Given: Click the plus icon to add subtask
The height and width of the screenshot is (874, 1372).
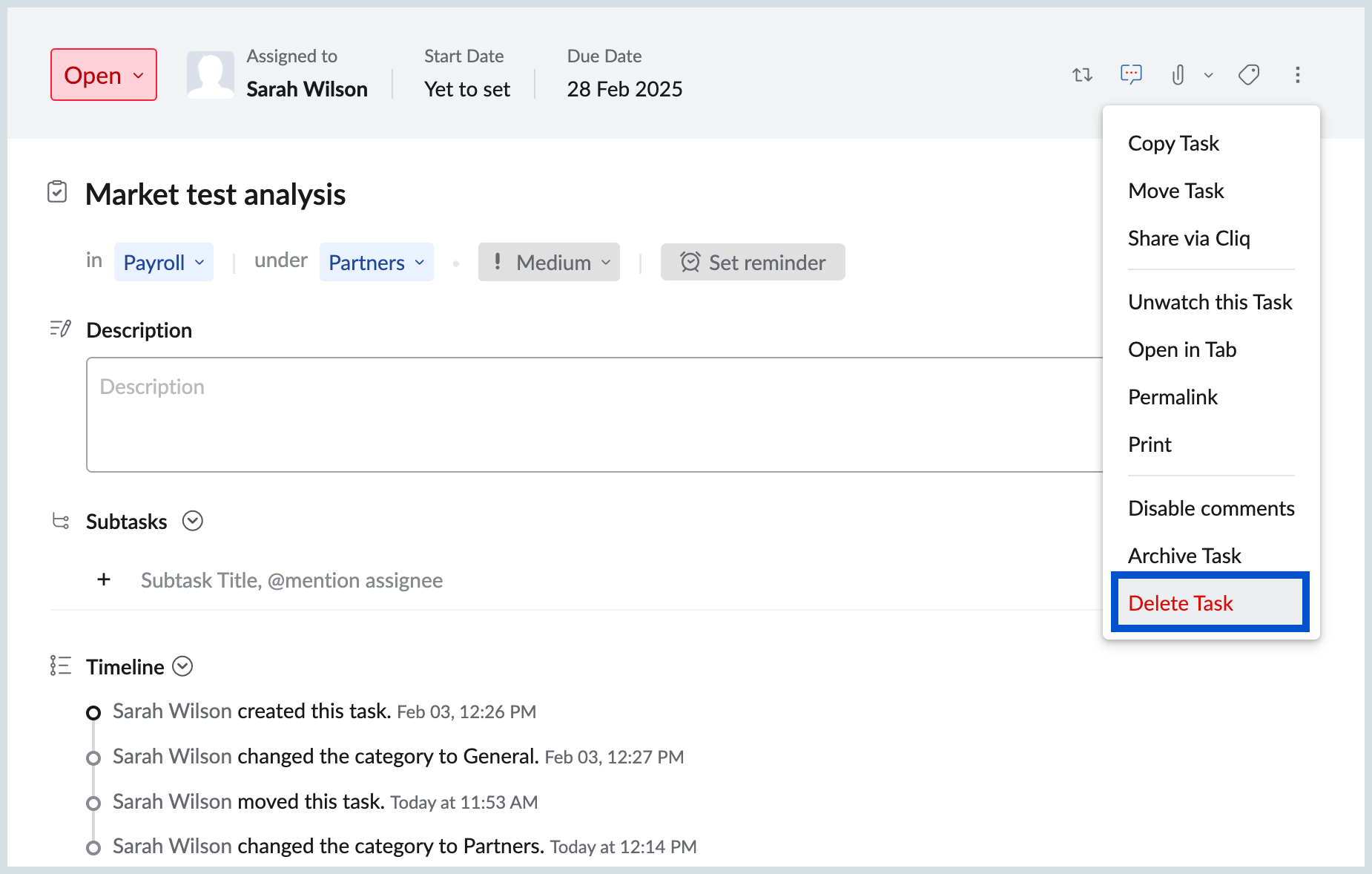Looking at the screenshot, I should click(x=104, y=579).
